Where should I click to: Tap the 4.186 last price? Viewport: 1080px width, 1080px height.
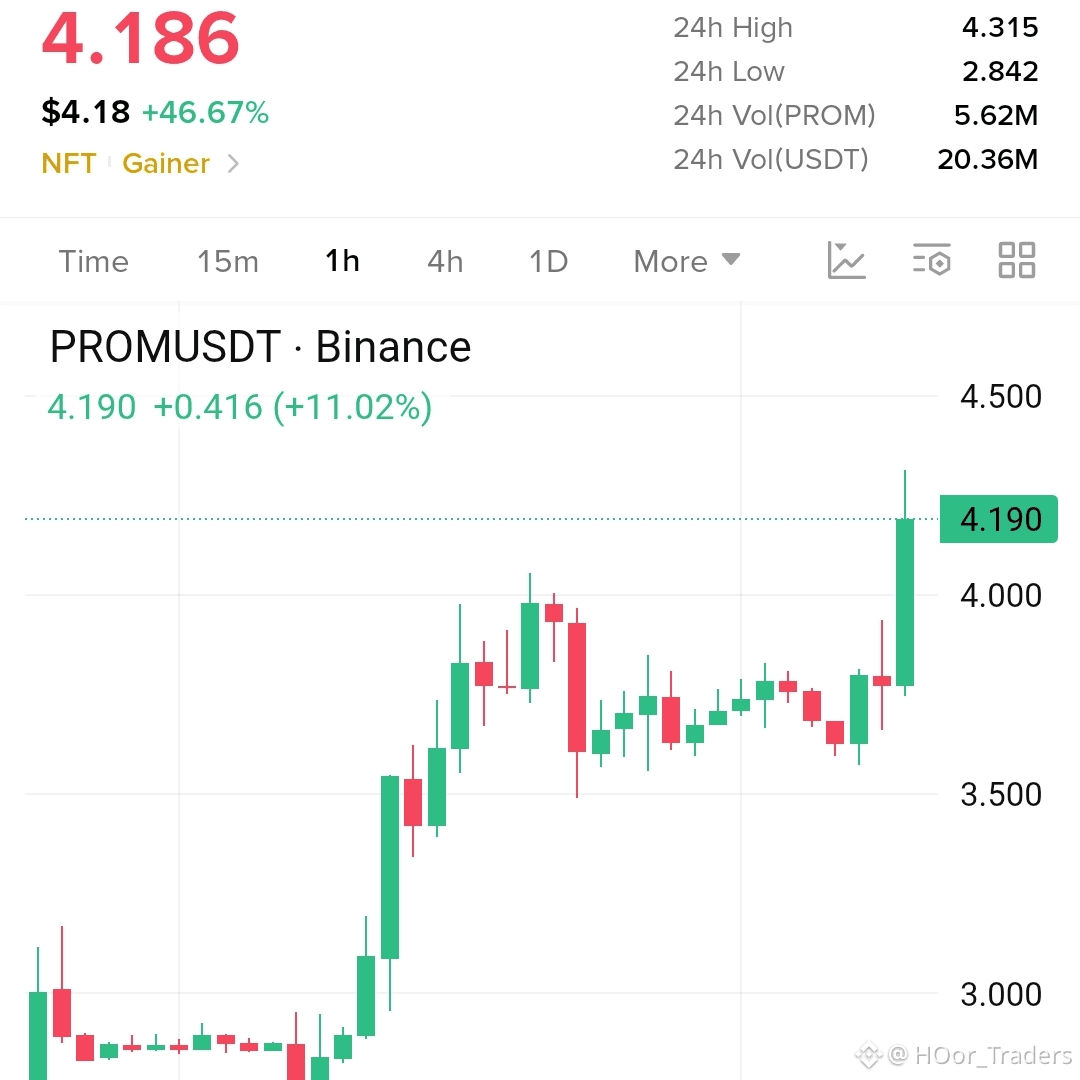pos(141,39)
